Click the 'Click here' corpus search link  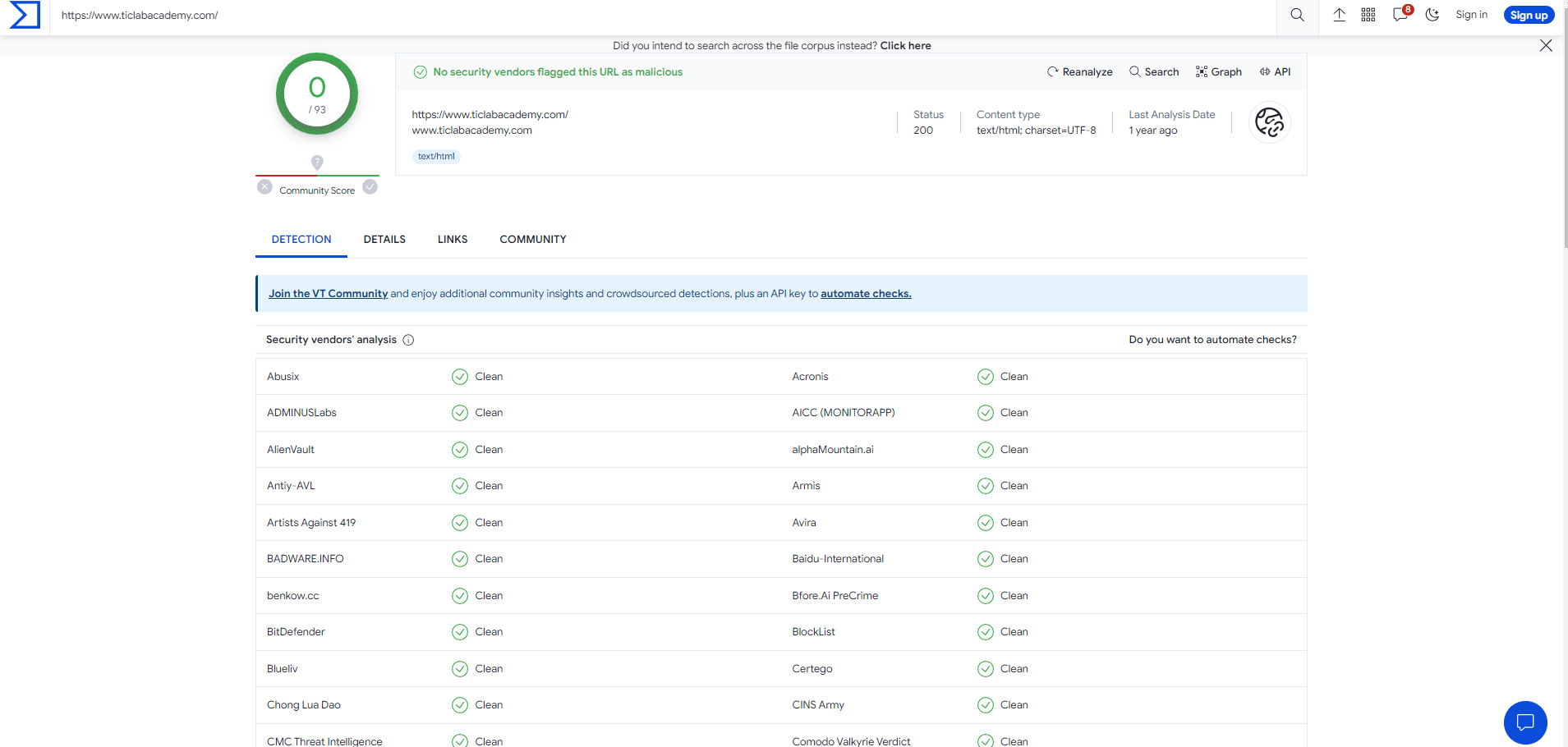[x=905, y=46]
